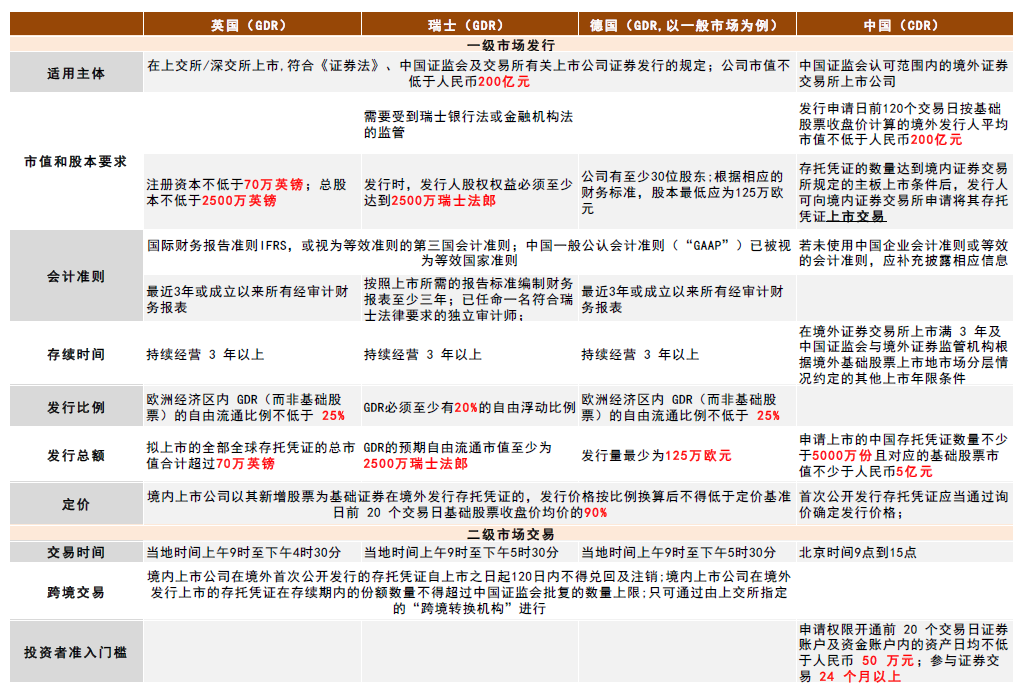Click the 市值和股本要求 row label
1024x687 pixels.
[76, 161]
